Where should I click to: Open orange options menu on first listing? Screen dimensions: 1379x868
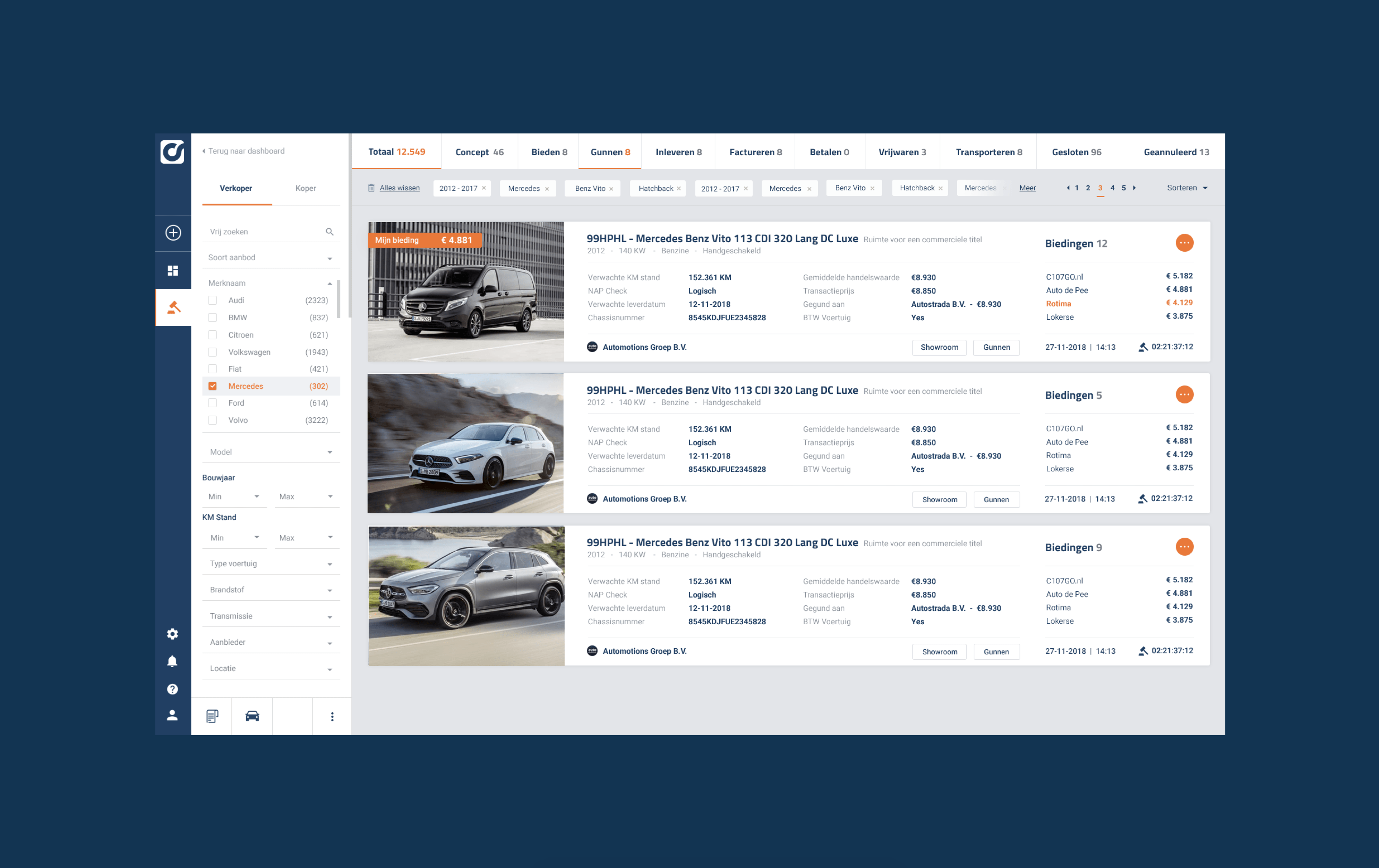click(x=1184, y=243)
